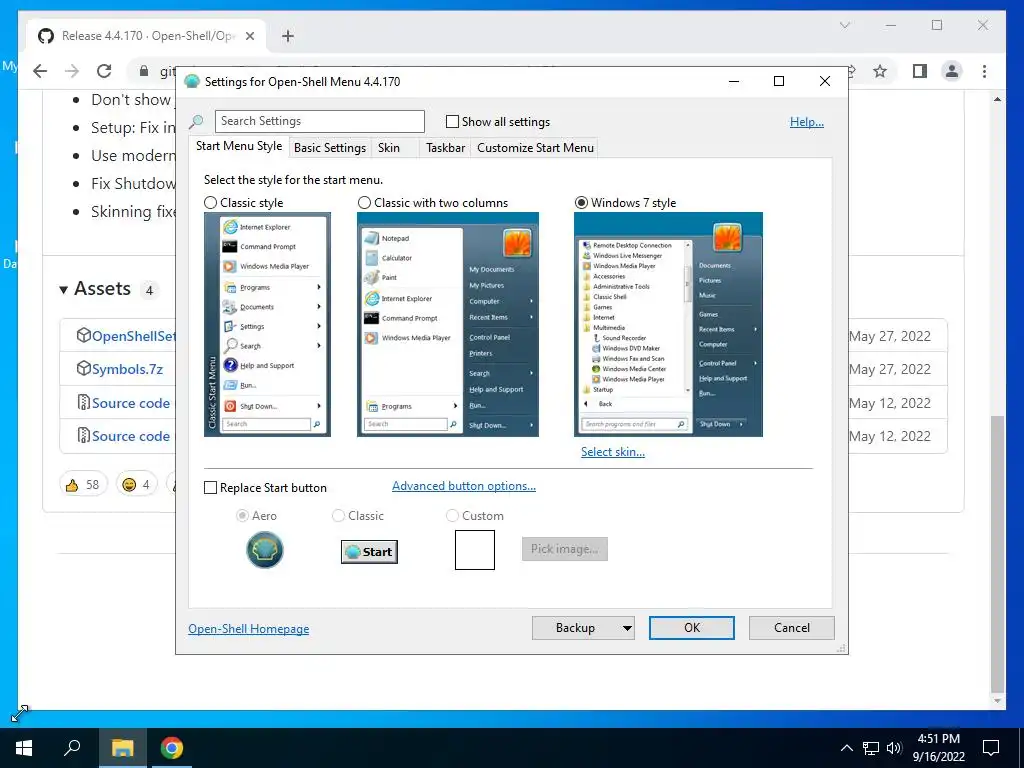This screenshot has width=1024, height=768.
Task: Open Chrome three-dot menu
Action: click(x=984, y=71)
